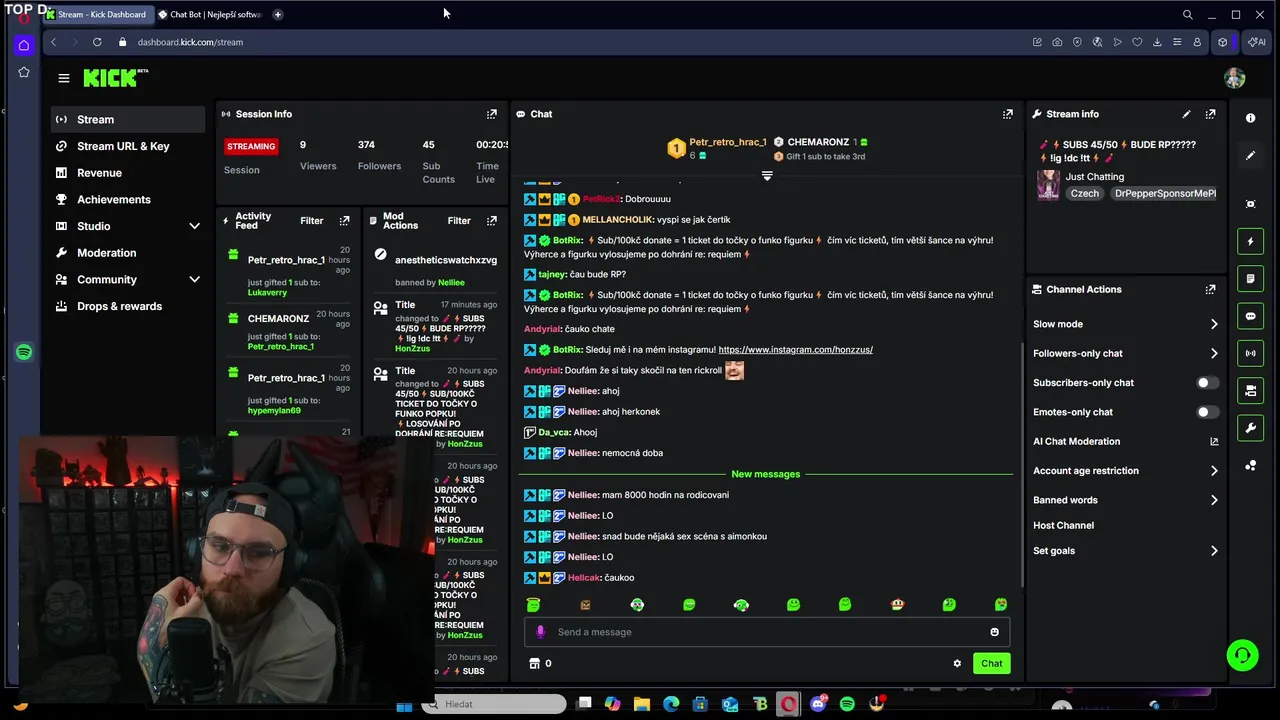Pop out the Chat panel
1280x720 pixels.
coord(1007,114)
